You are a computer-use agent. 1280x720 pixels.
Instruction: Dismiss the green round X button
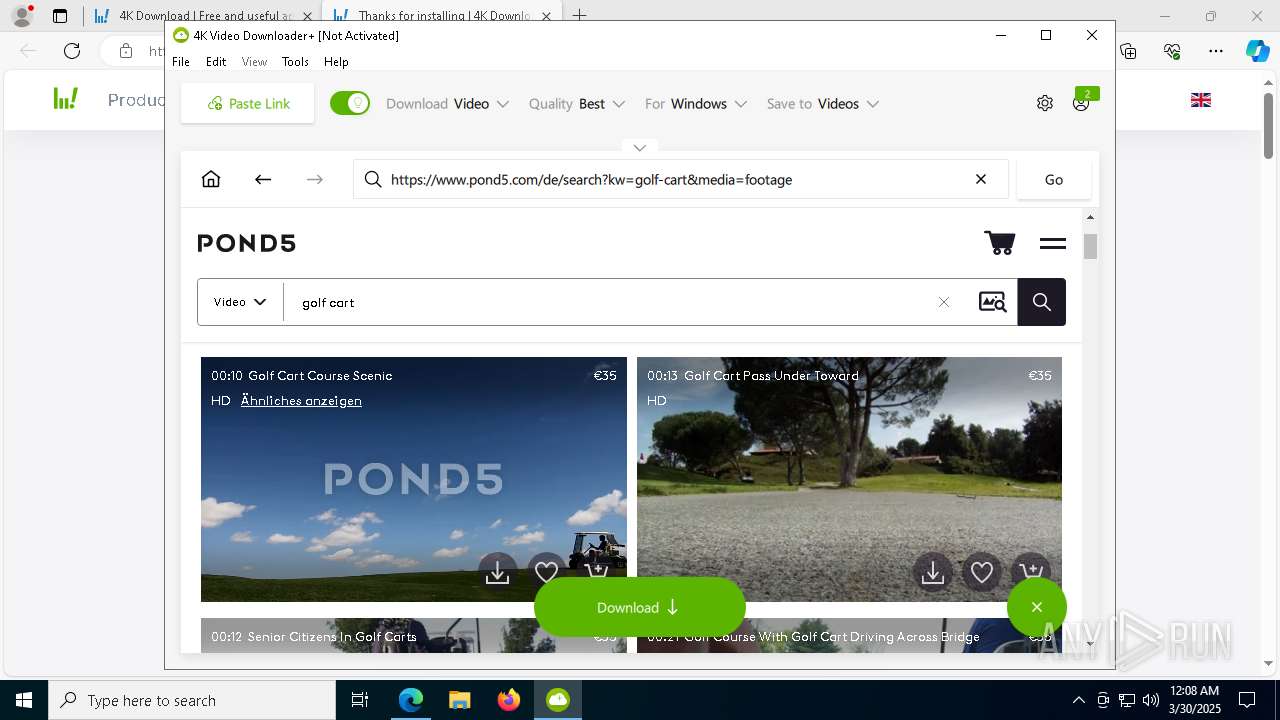(1037, 607)
